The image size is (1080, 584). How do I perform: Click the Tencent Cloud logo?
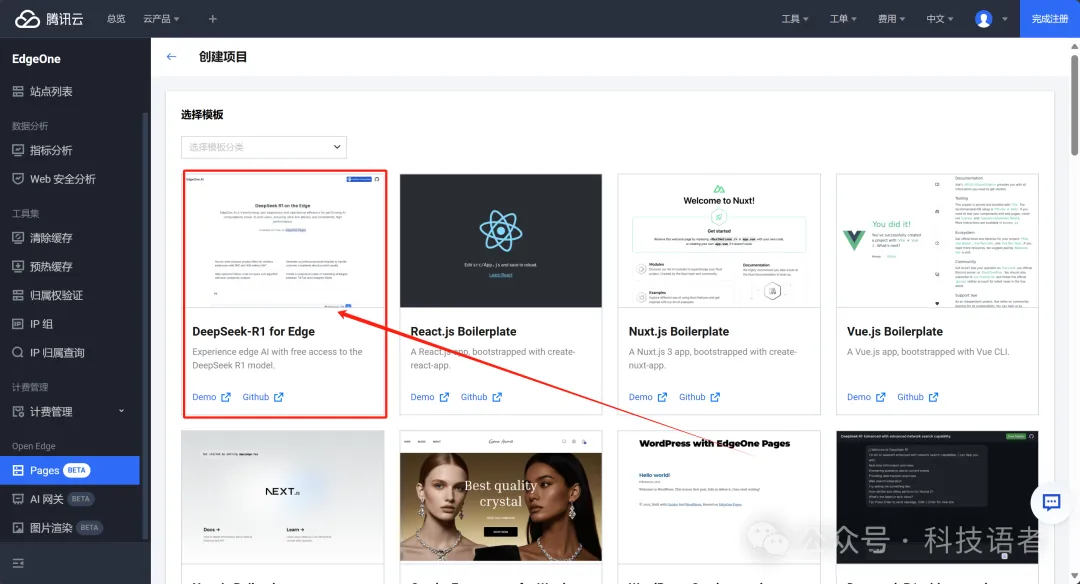(x=49, y=19)
